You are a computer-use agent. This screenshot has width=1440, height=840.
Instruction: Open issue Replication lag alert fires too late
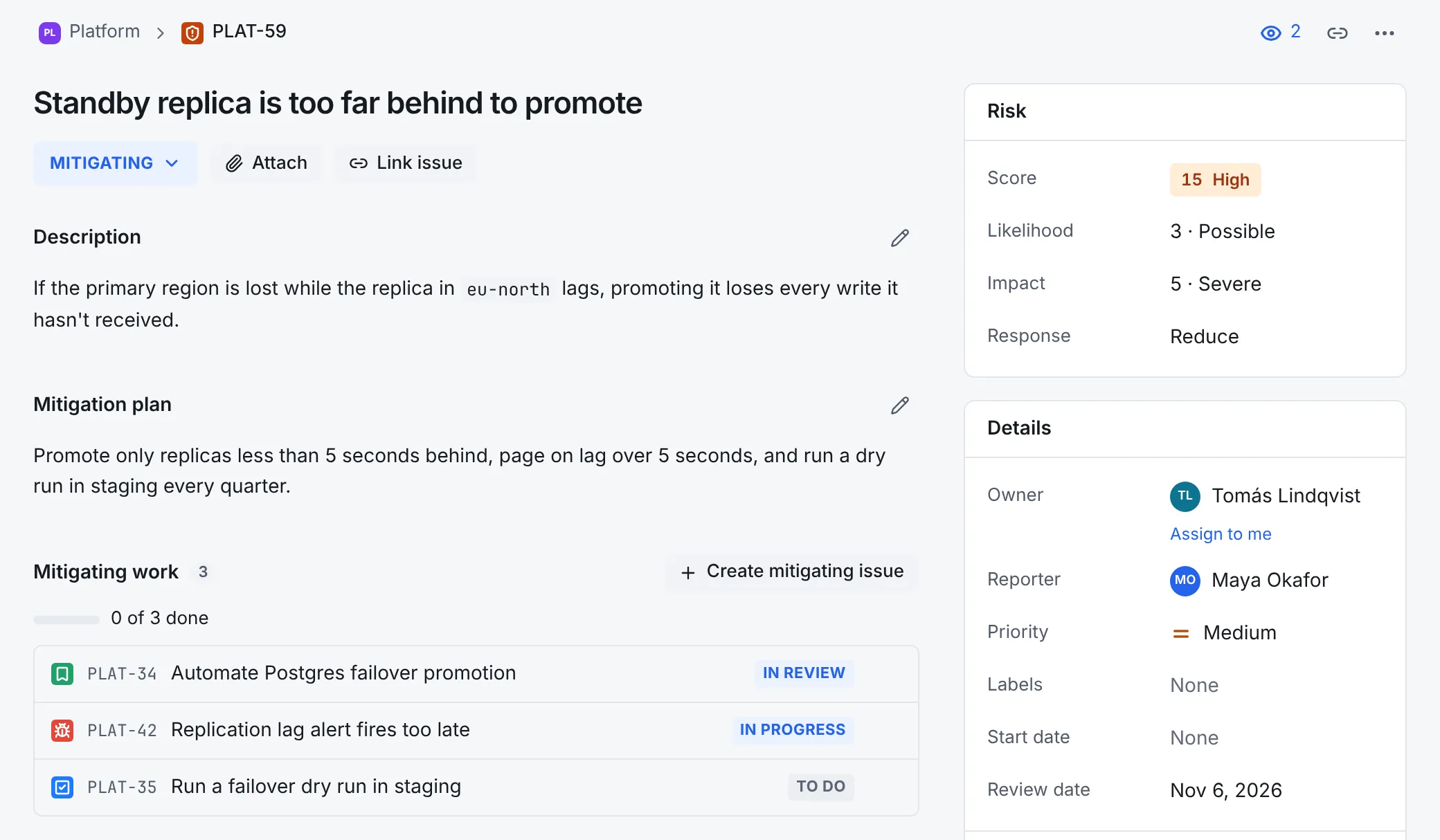tap(321, 730)
